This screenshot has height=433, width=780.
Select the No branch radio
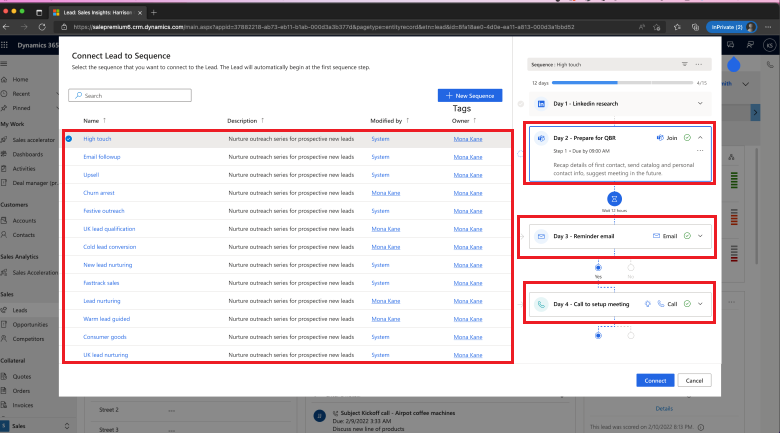631,268
